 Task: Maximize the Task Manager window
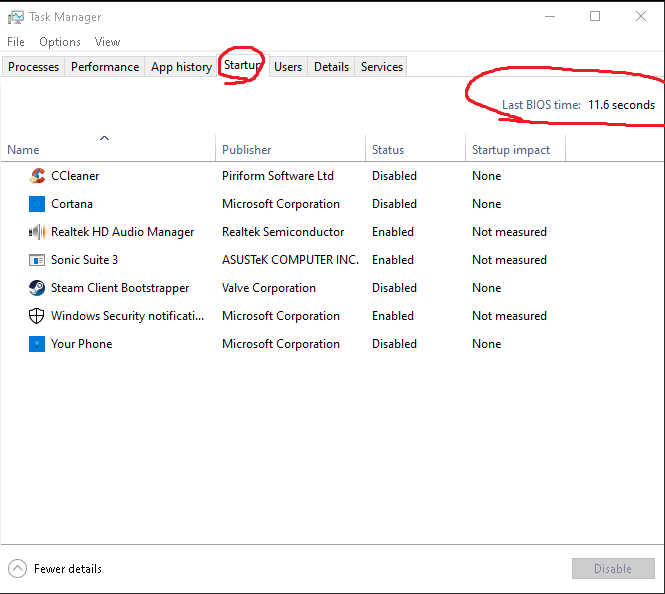(595, 17)
